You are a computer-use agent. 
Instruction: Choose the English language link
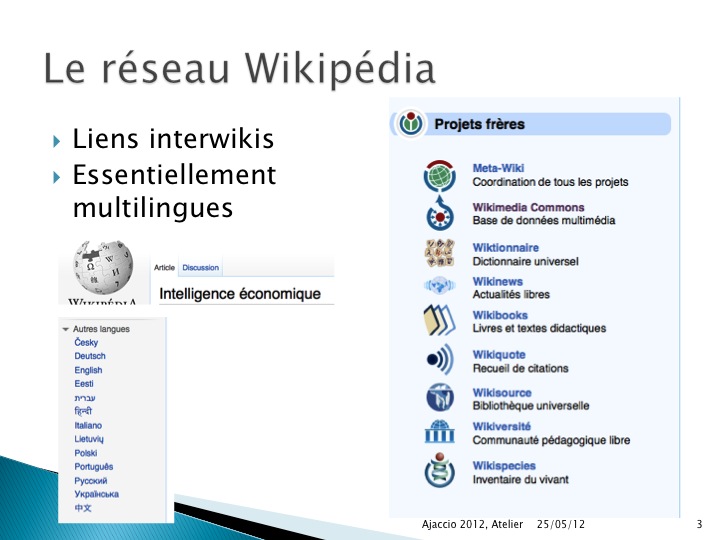pyautogui.click(x=88, y=370)
